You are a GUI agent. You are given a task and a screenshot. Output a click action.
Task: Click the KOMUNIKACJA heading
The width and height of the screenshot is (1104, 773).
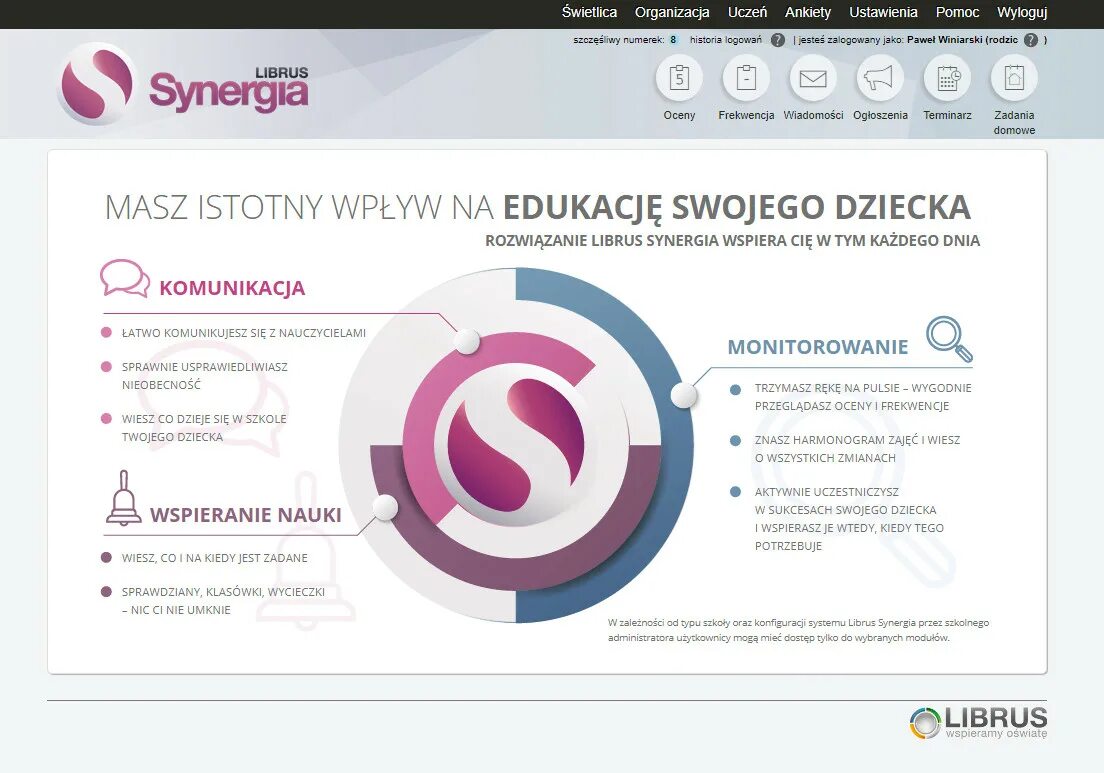(x=232, y=288)
